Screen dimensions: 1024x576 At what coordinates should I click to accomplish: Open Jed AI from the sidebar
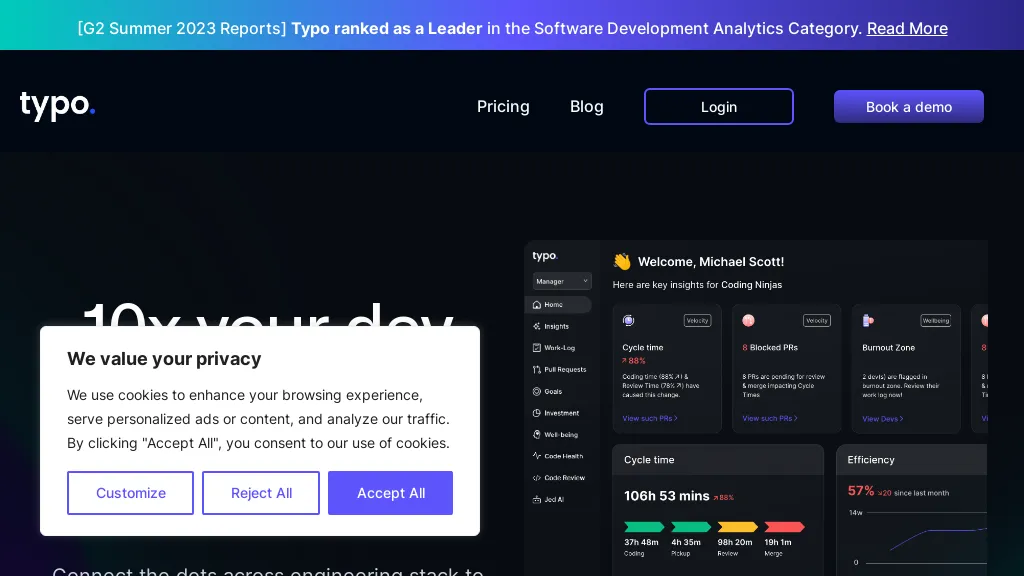point(551,499)
